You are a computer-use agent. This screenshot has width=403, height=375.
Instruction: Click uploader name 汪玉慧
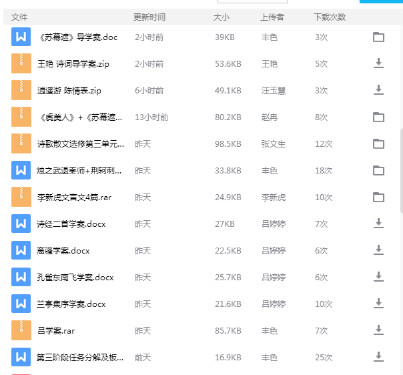[274, 90]
